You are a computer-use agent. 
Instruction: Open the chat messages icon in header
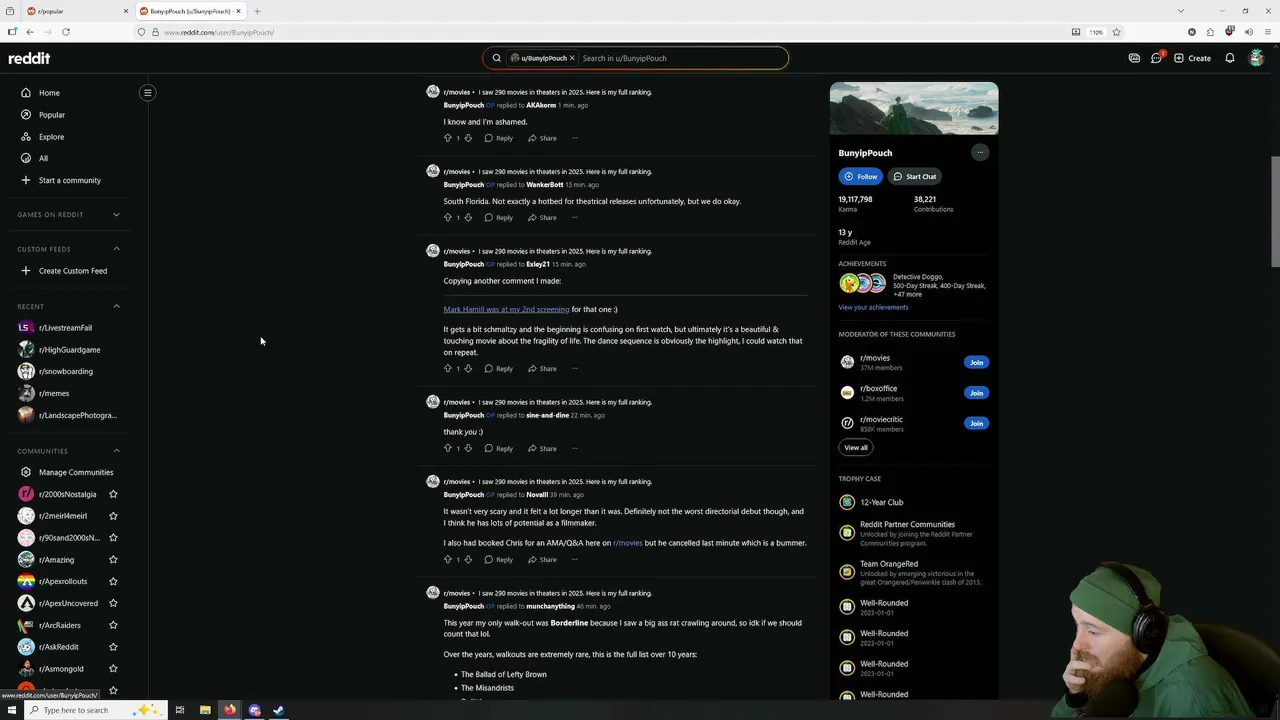point(1157,58)
